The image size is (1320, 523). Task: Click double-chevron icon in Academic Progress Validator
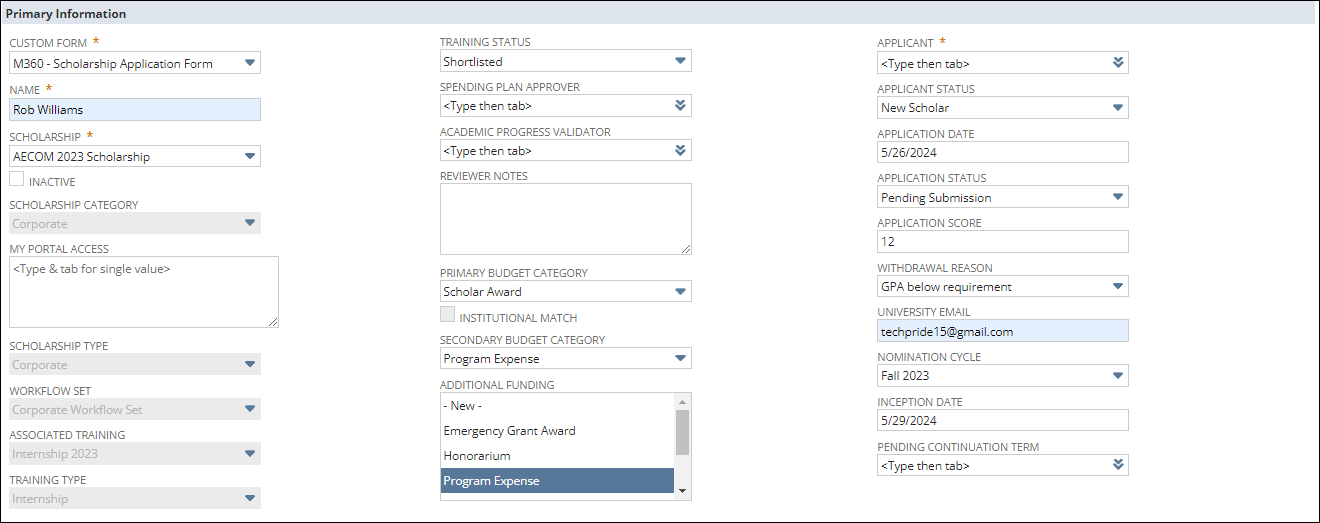click(680, 151)
